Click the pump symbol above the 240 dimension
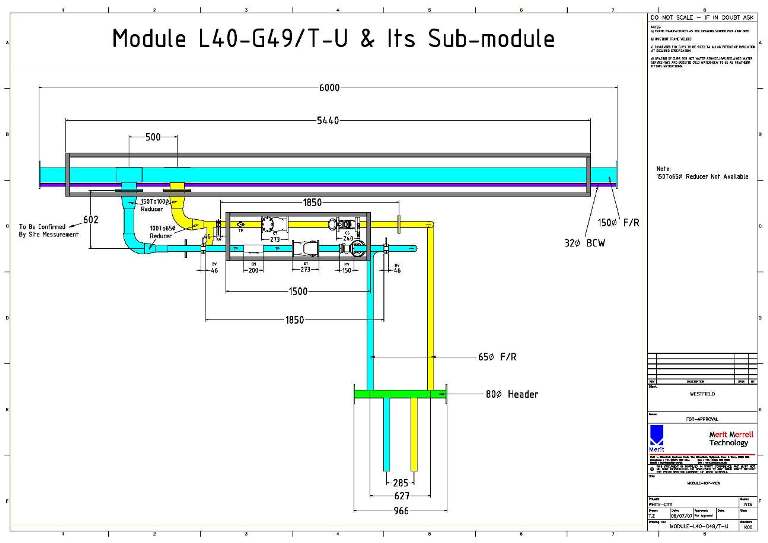Screen dimensions: 768x543 [343, 224]
